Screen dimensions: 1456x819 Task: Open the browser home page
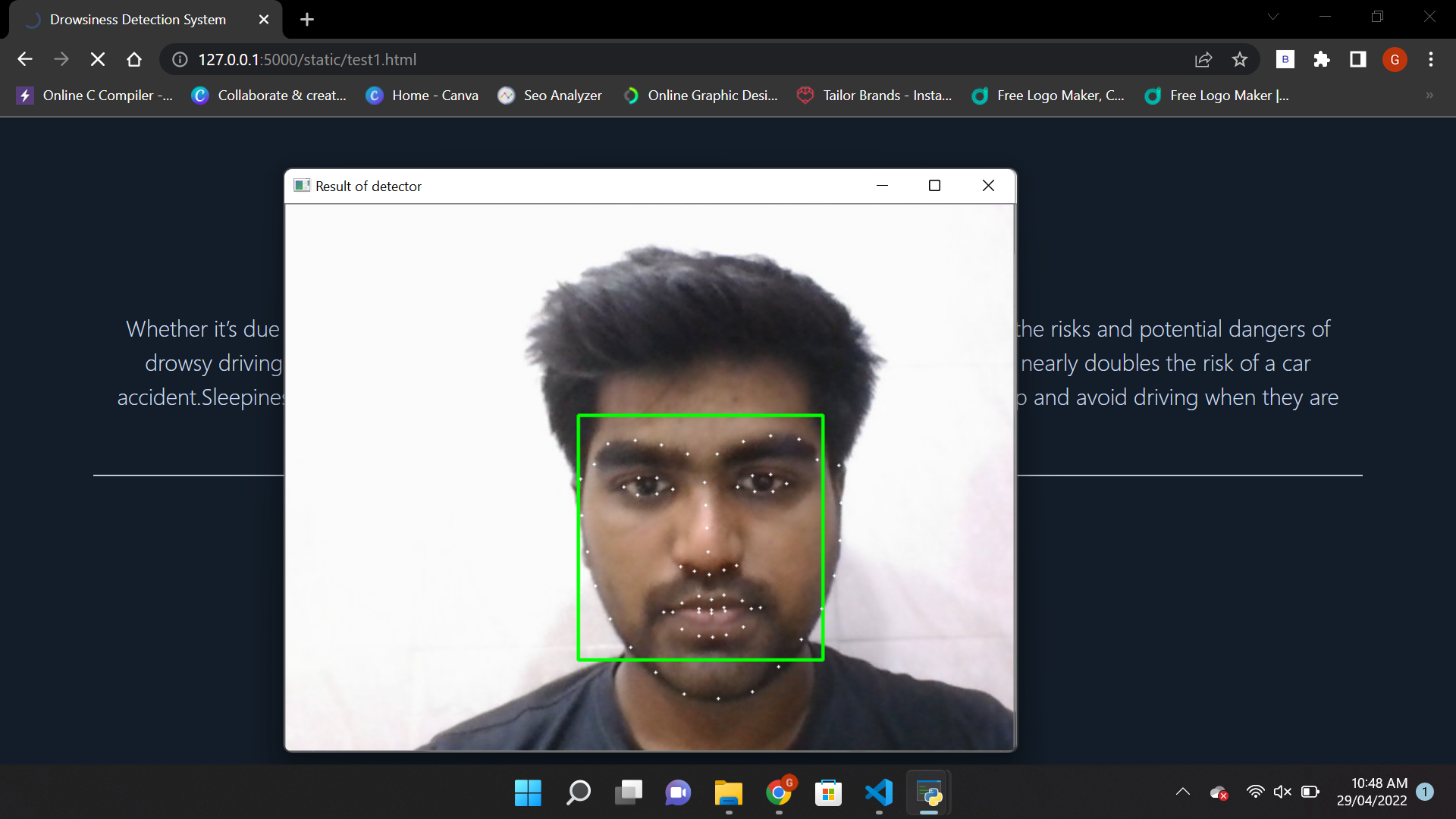(x=134, y=59)
